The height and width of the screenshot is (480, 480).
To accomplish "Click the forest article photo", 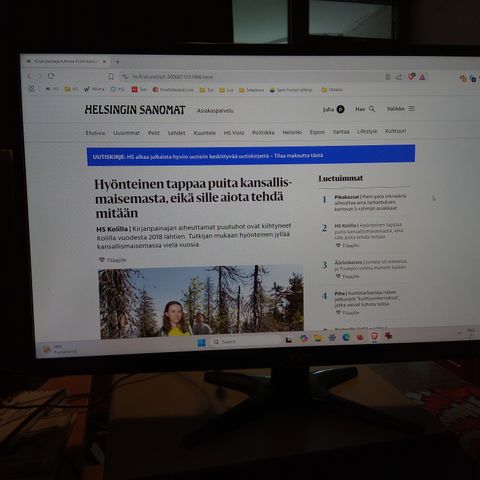I will coord(201,301).
